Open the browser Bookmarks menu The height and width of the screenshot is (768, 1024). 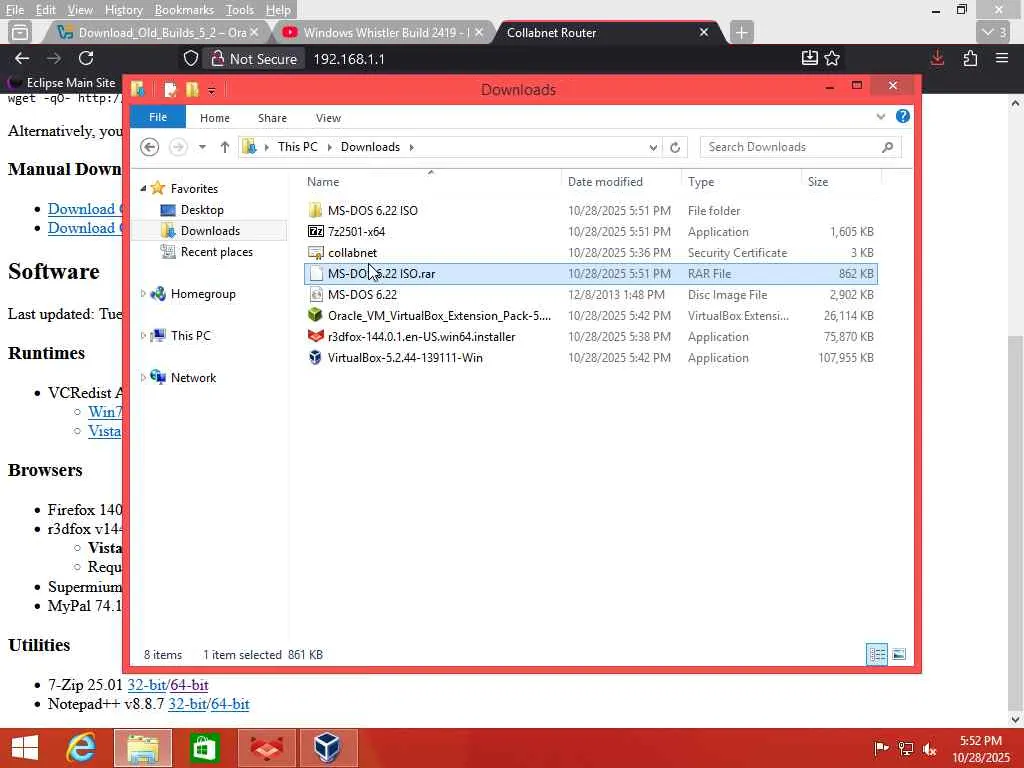point(184,10)
